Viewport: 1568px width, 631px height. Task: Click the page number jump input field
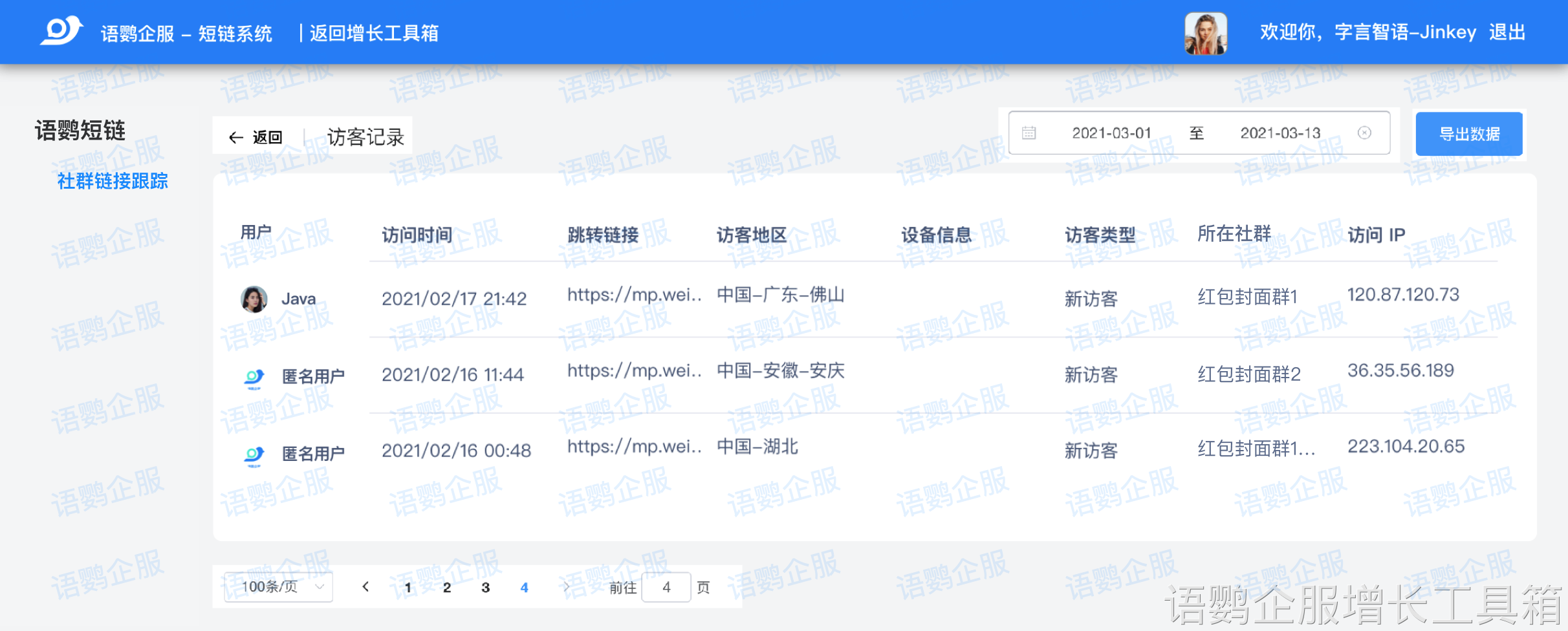[666, 587]
